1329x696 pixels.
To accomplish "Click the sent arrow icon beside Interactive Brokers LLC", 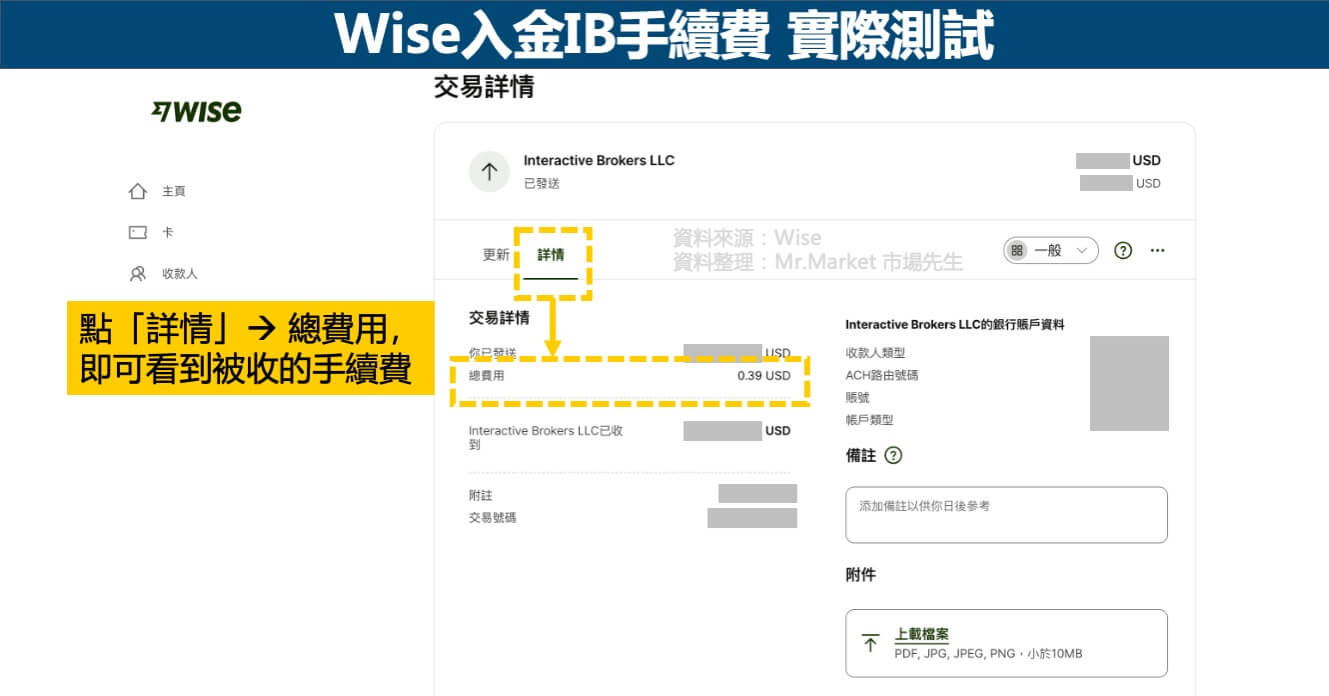I will [x=489, y=172].
